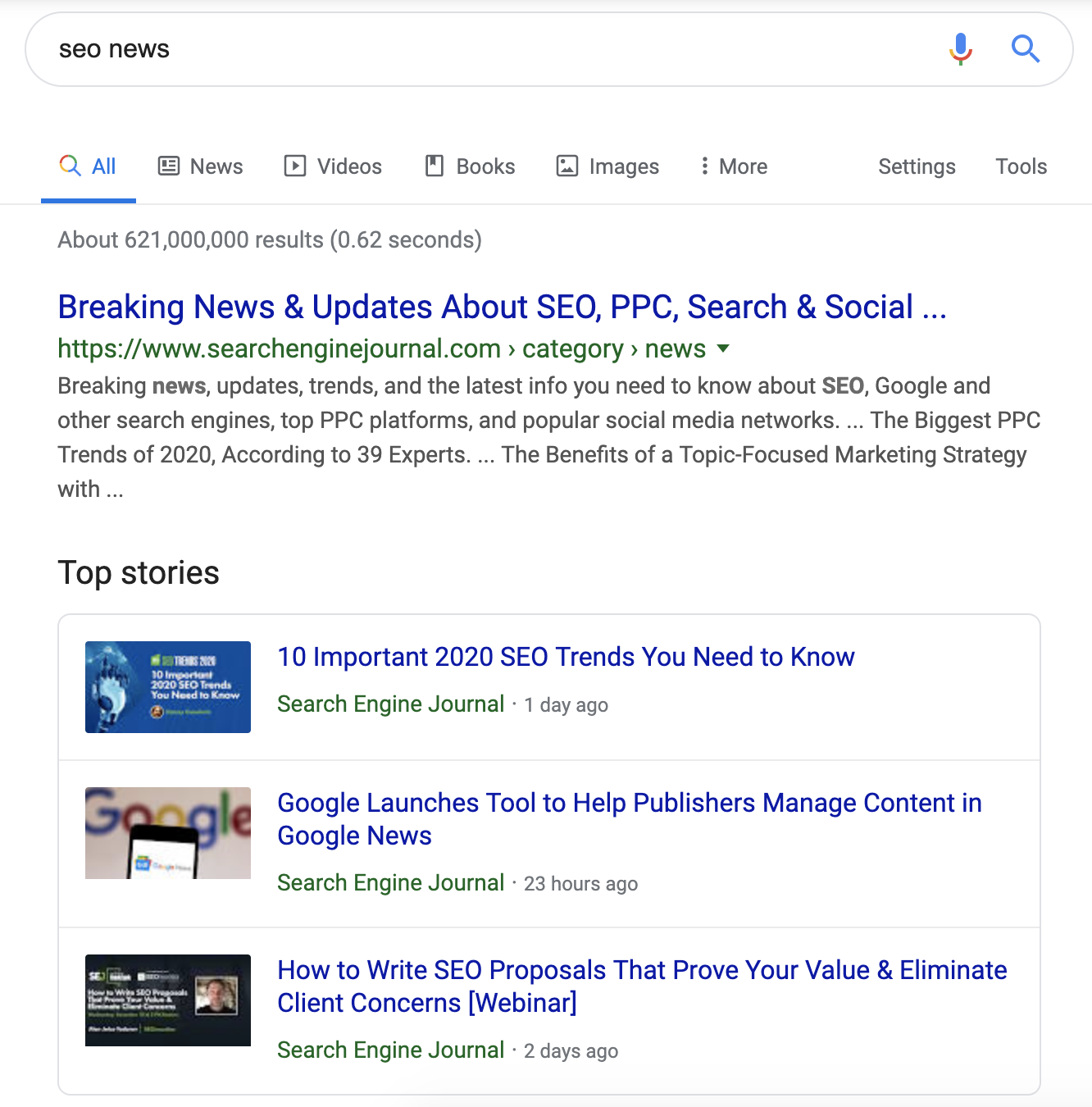Open Breaking News & Updates About SEO result
The image size is (1092, 1107).
coord(502,307)
